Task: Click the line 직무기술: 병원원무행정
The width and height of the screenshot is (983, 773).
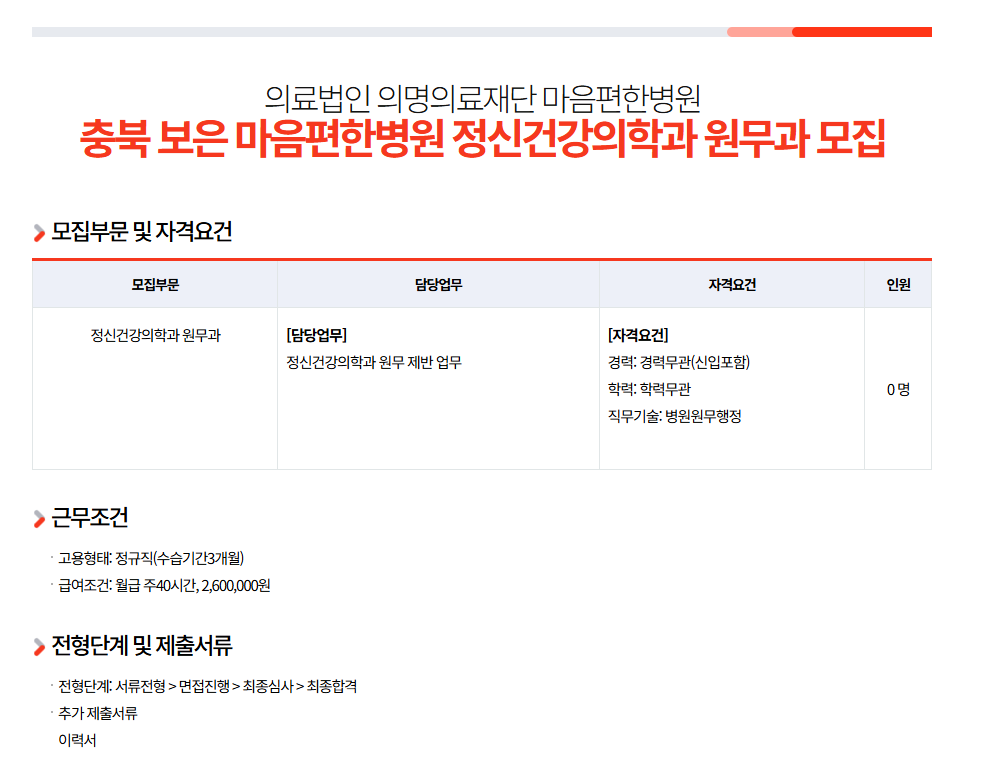Action: point(675,416)
